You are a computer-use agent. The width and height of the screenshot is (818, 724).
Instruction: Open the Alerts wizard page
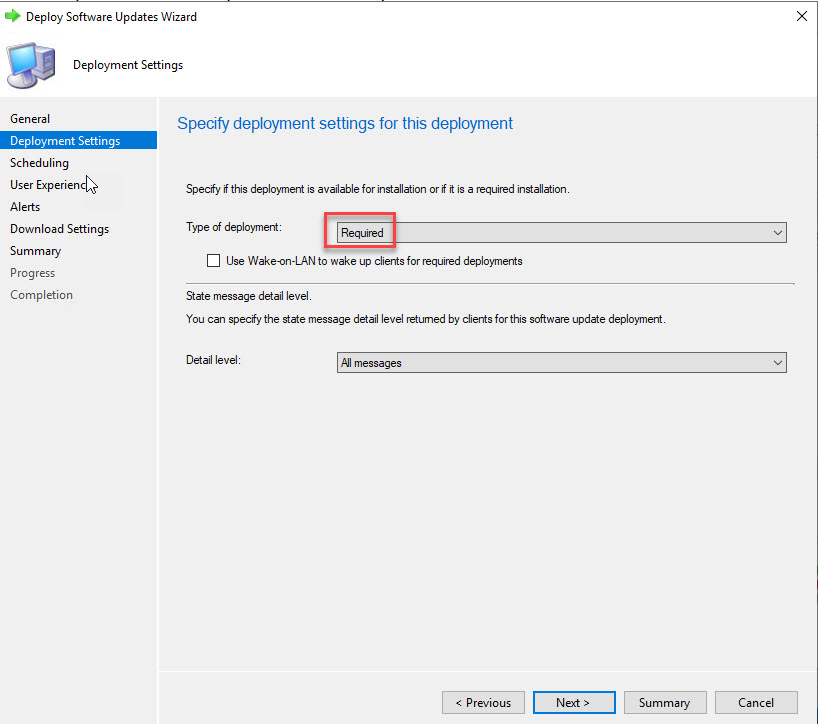click(x=25, y=207)
